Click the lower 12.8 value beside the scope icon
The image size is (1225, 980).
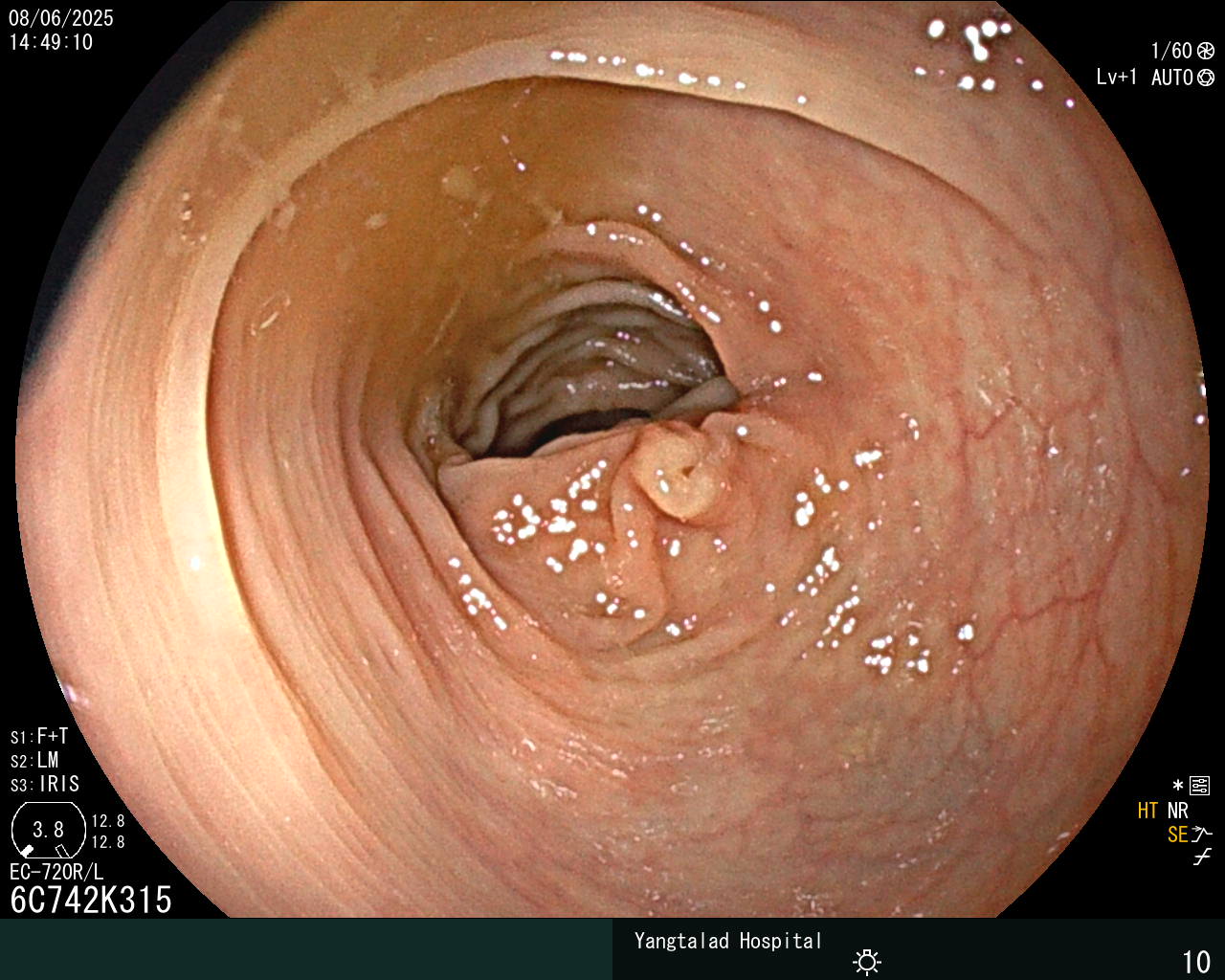point(108,842)
